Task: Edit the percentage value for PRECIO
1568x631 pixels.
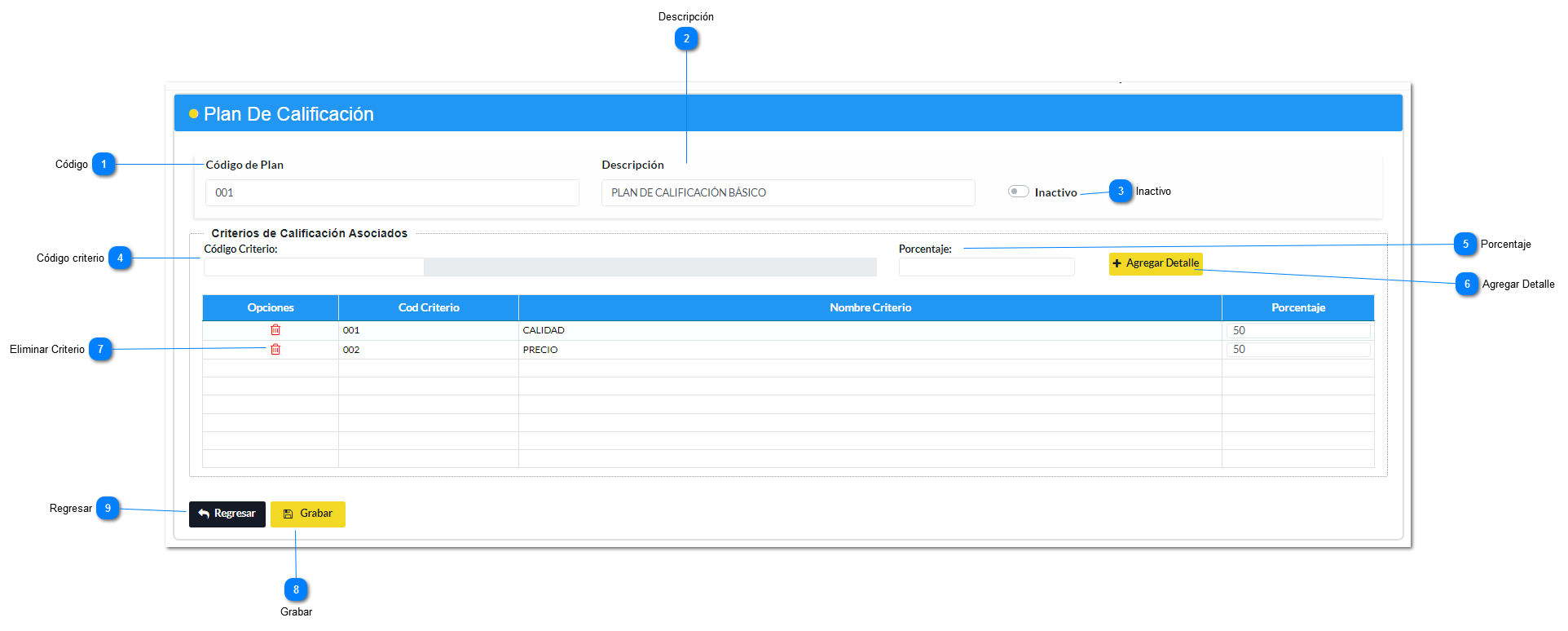Action: (1298, 349)
